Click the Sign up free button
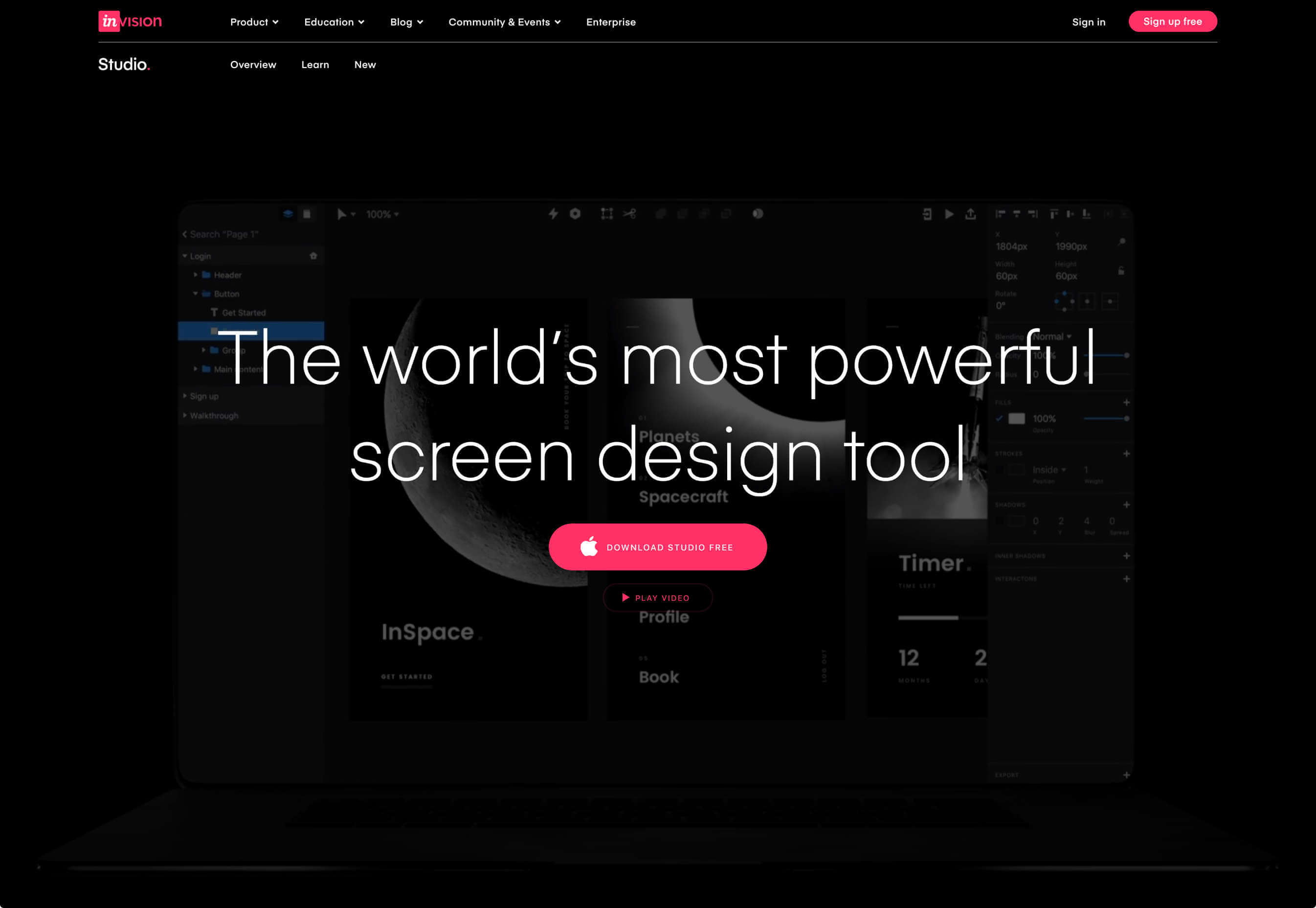Viewport: 1316px width, 908px height. (x=1172, y=22)
